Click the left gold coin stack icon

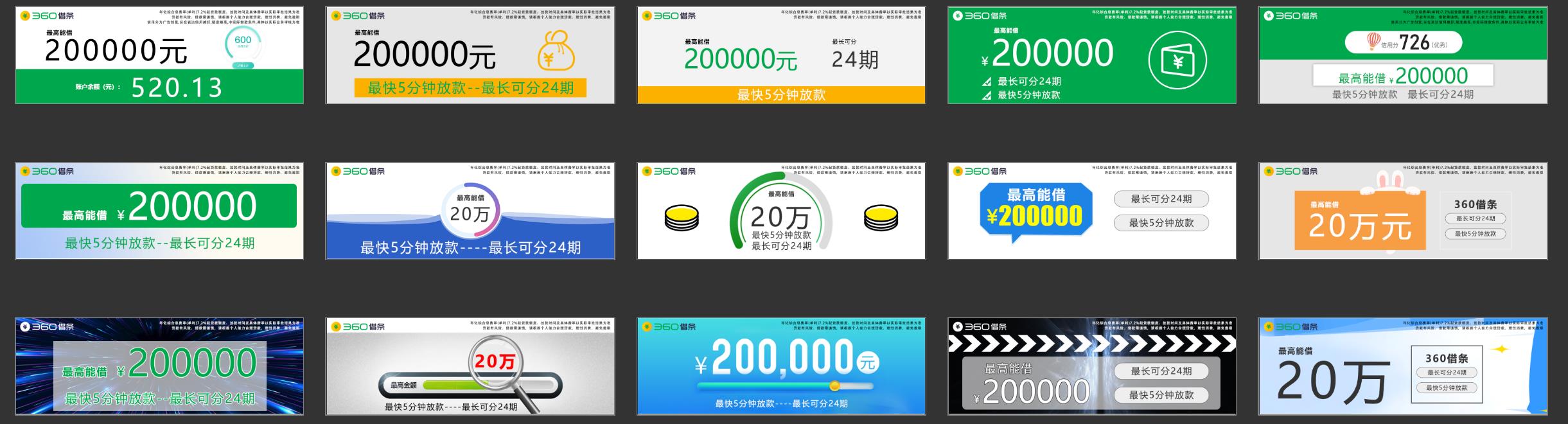(682, 218)
